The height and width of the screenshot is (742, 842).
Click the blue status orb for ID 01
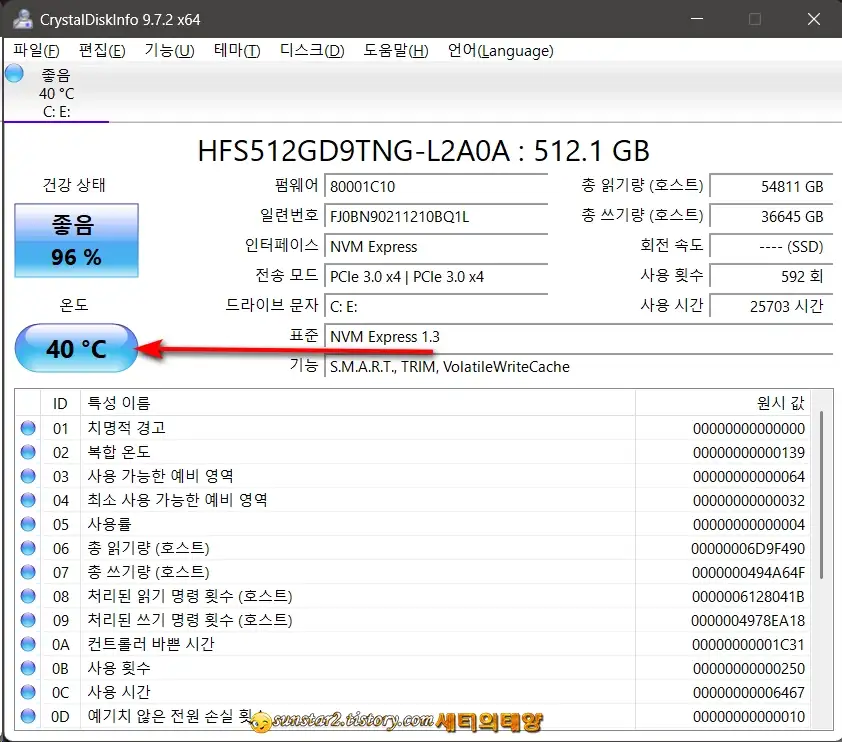pos(28,428)
